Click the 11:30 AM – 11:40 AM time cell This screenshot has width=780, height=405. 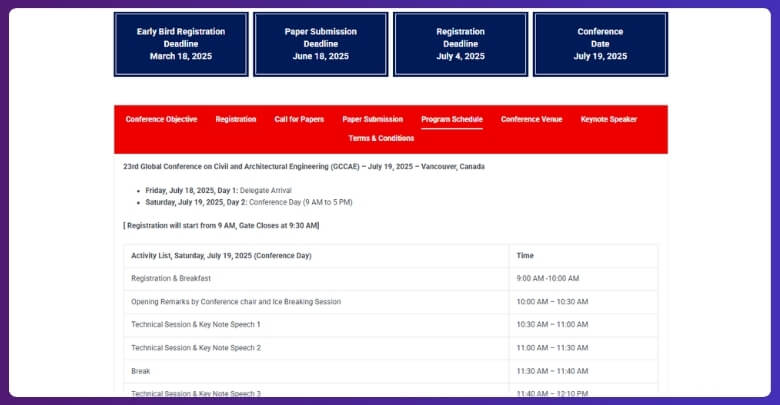584,372
